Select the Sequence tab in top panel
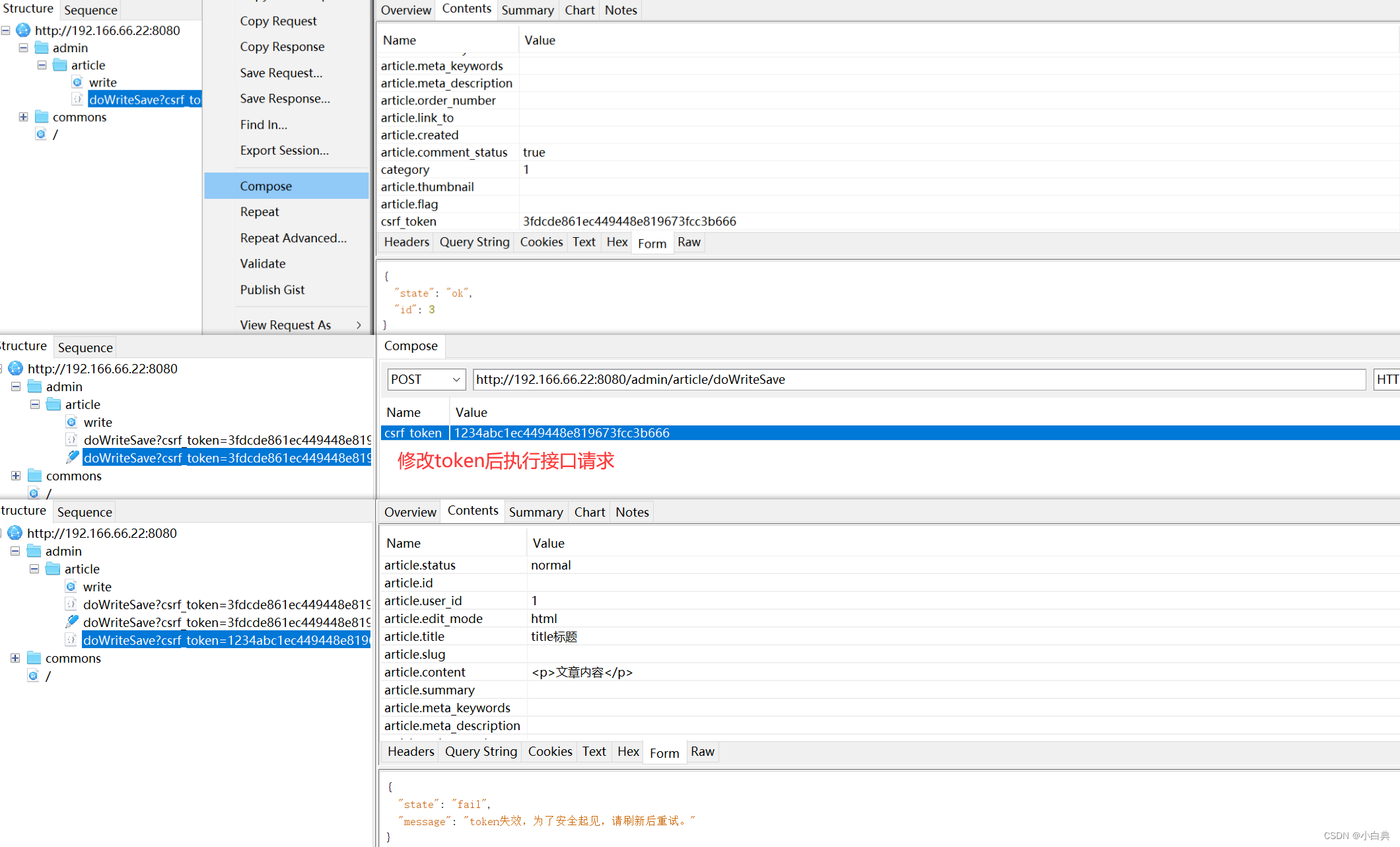The width and height of the screenshot is (1400, 847). [x=92, y=9]
